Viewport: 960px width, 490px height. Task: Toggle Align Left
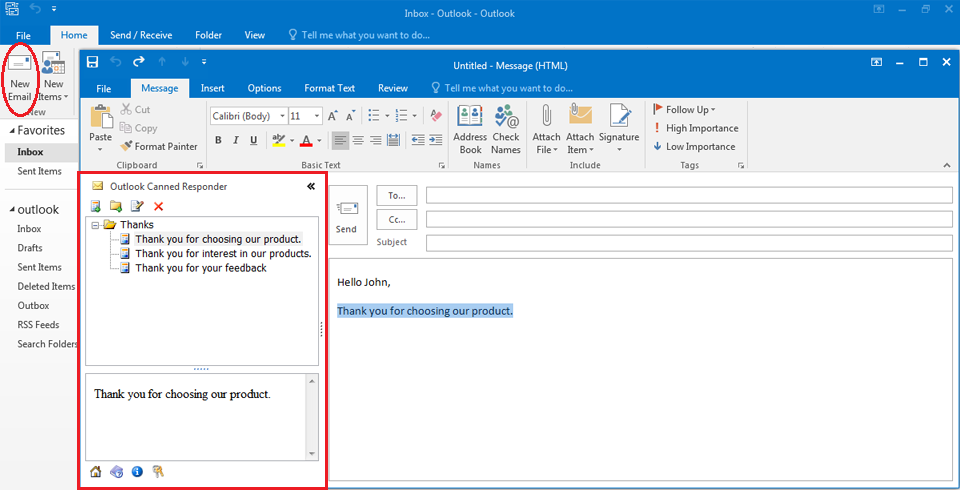(x=340, y=140)
